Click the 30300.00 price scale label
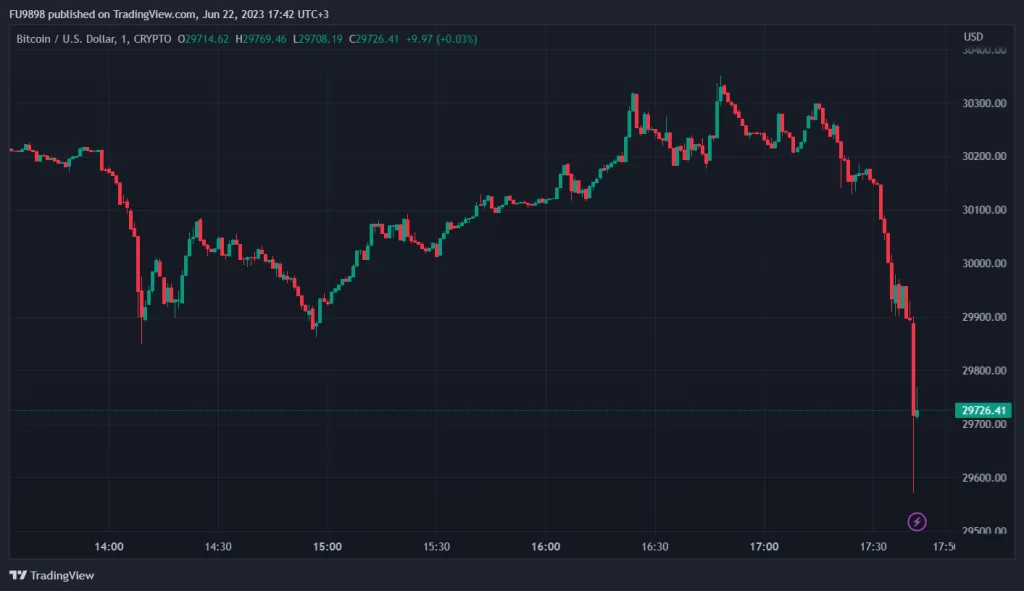Viewport: 1024px width, 591px height. 983,104
